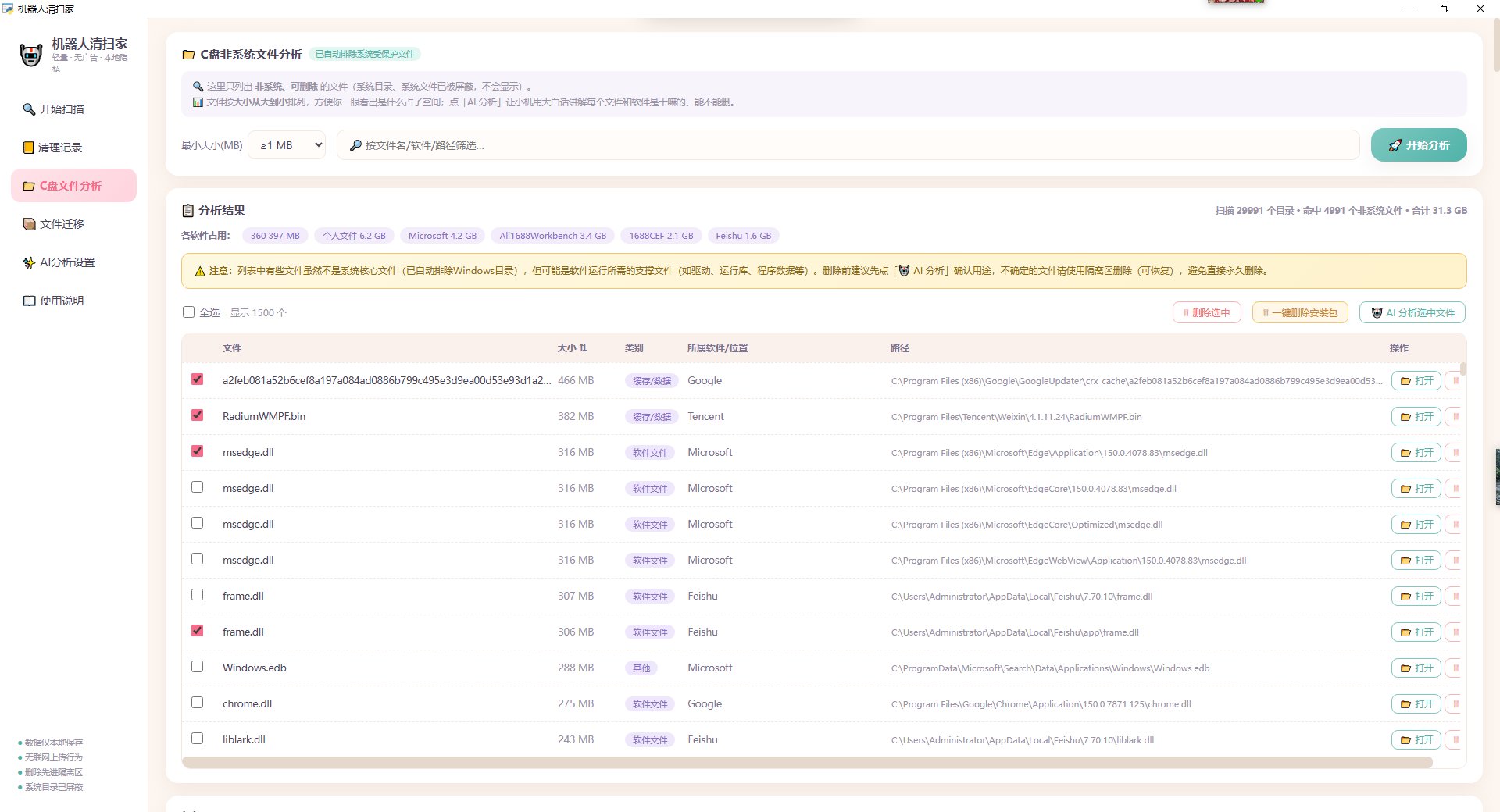
Task: Check the Windows.edb row checkbox
Action: click(197, 667)
